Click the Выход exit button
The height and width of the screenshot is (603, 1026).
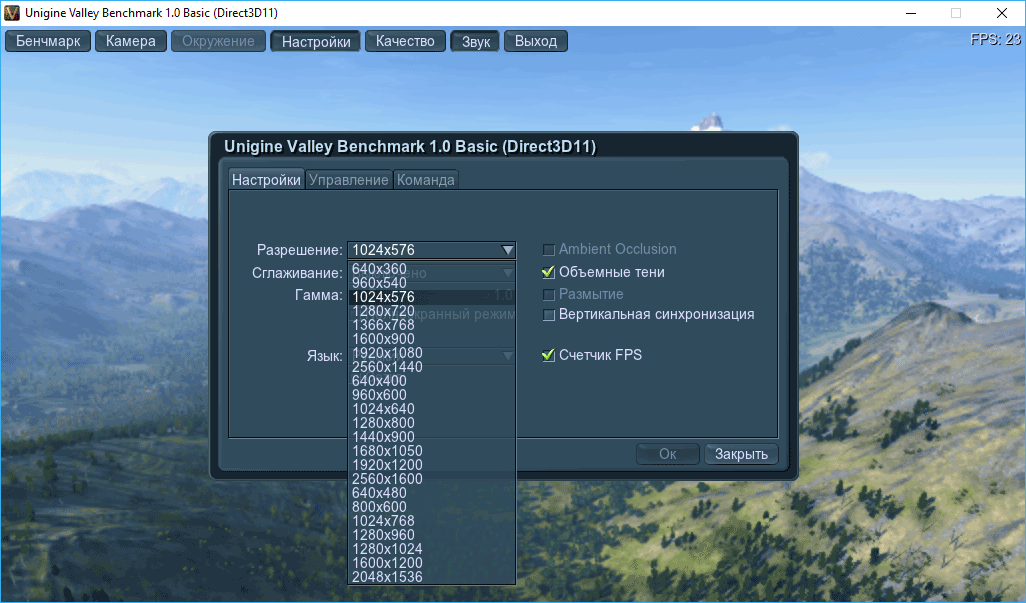[536, 41]
